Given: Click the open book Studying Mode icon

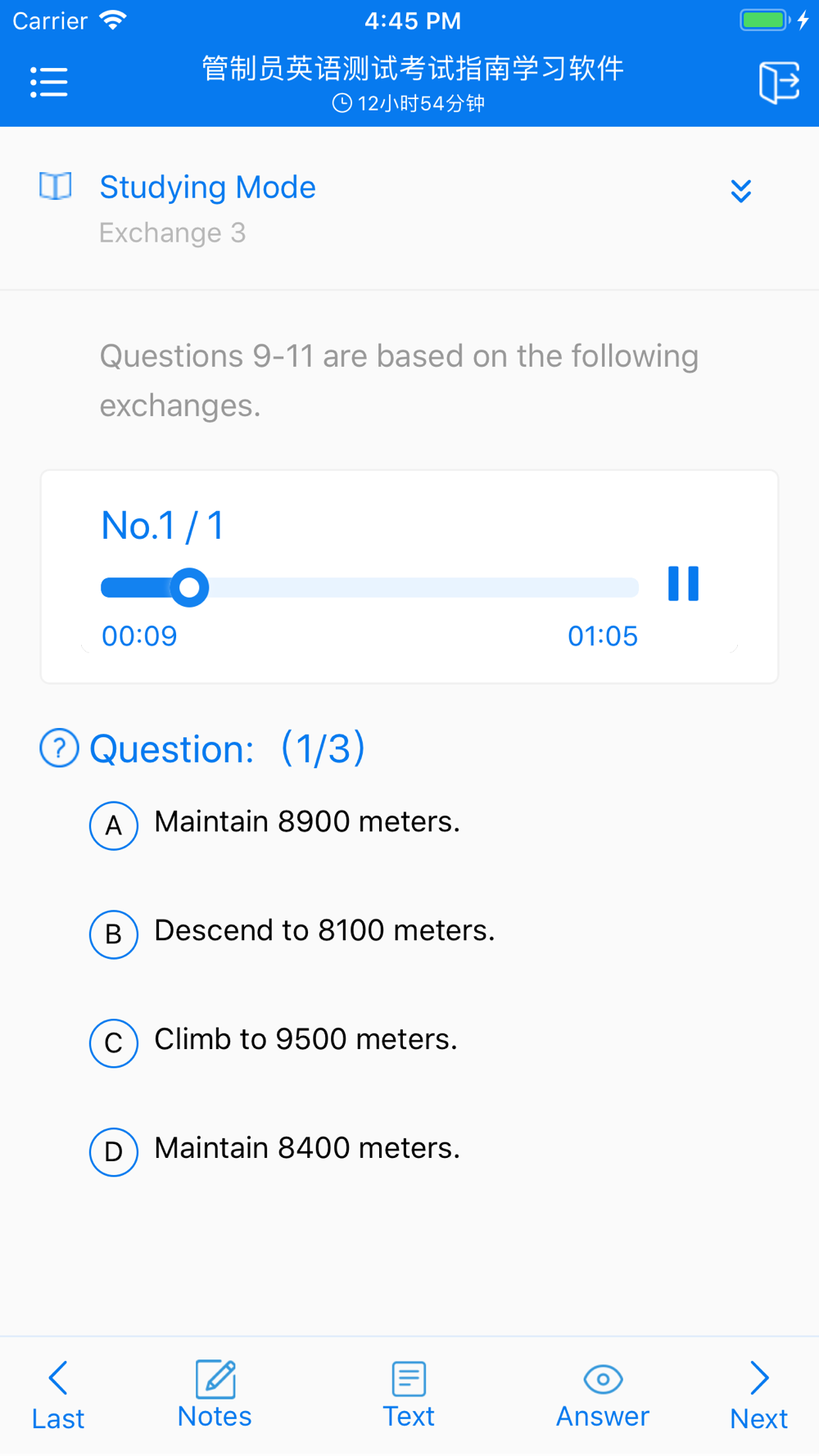Looking at the screenshot, I should tap(56, 187).
